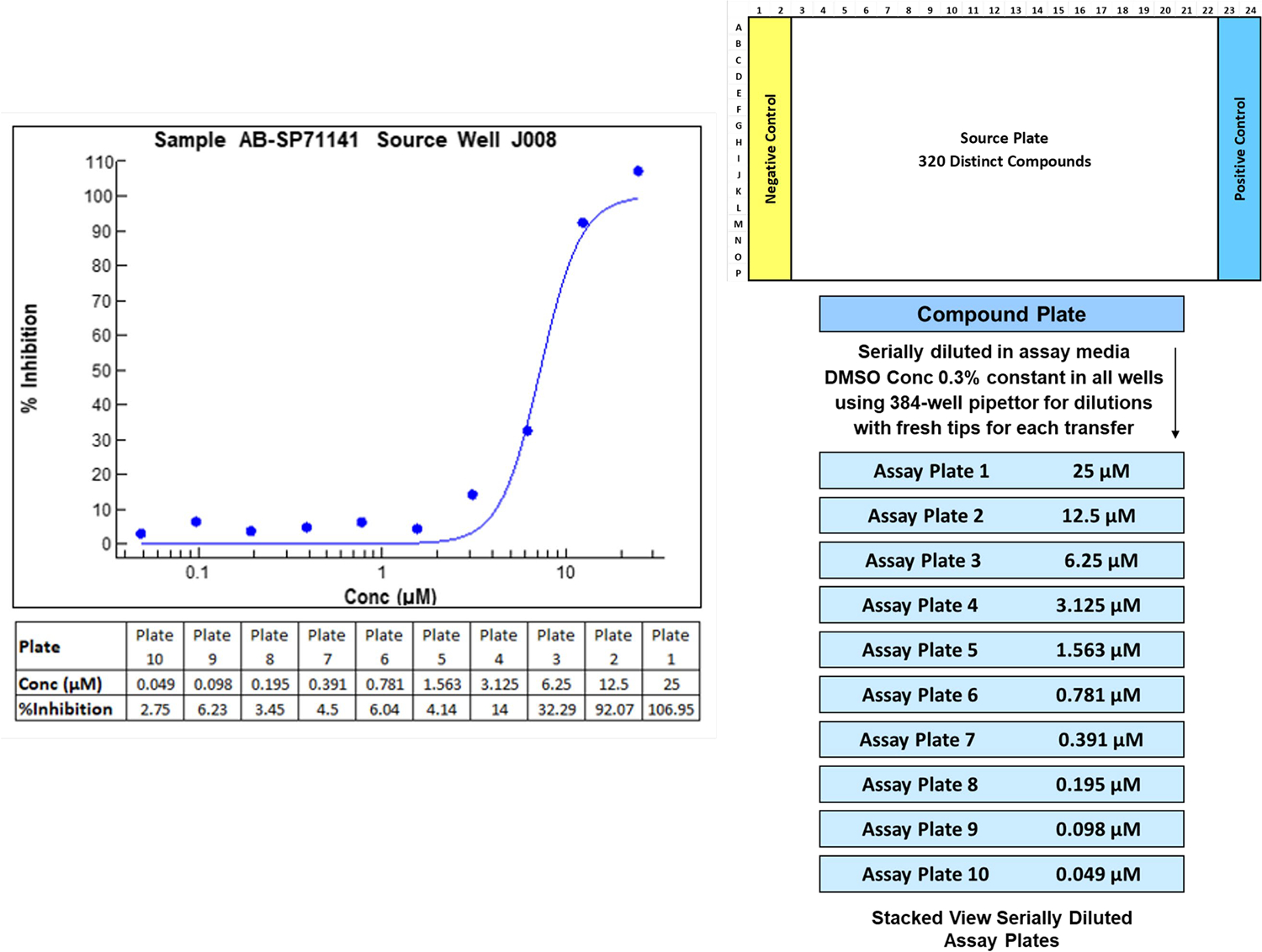Pick the Assay Plate 8 0.195 µM bar
Screen dimensions: 1262x952
click(x=1001, y=785)
